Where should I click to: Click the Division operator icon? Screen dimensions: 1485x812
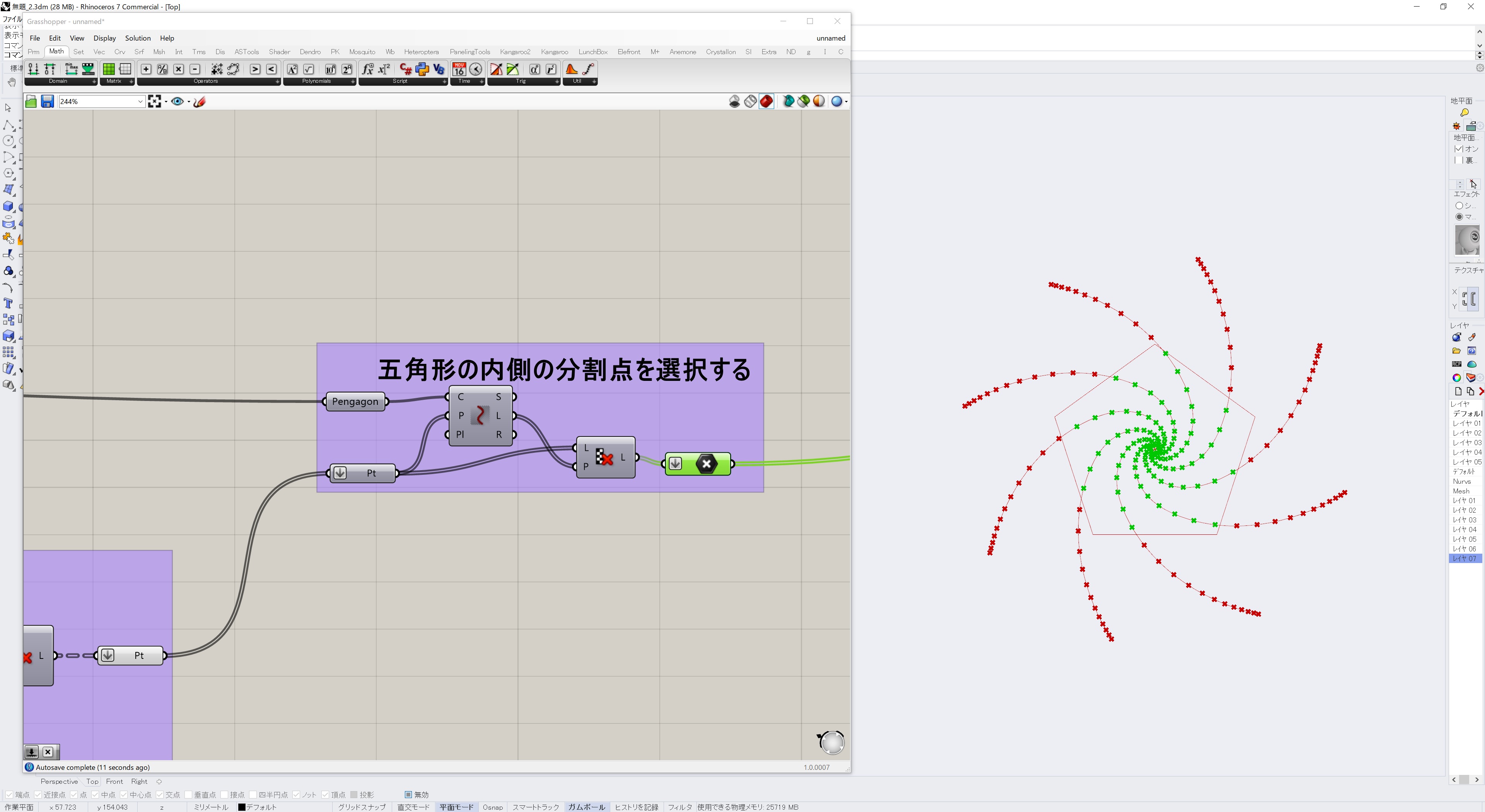coord(162,69)
